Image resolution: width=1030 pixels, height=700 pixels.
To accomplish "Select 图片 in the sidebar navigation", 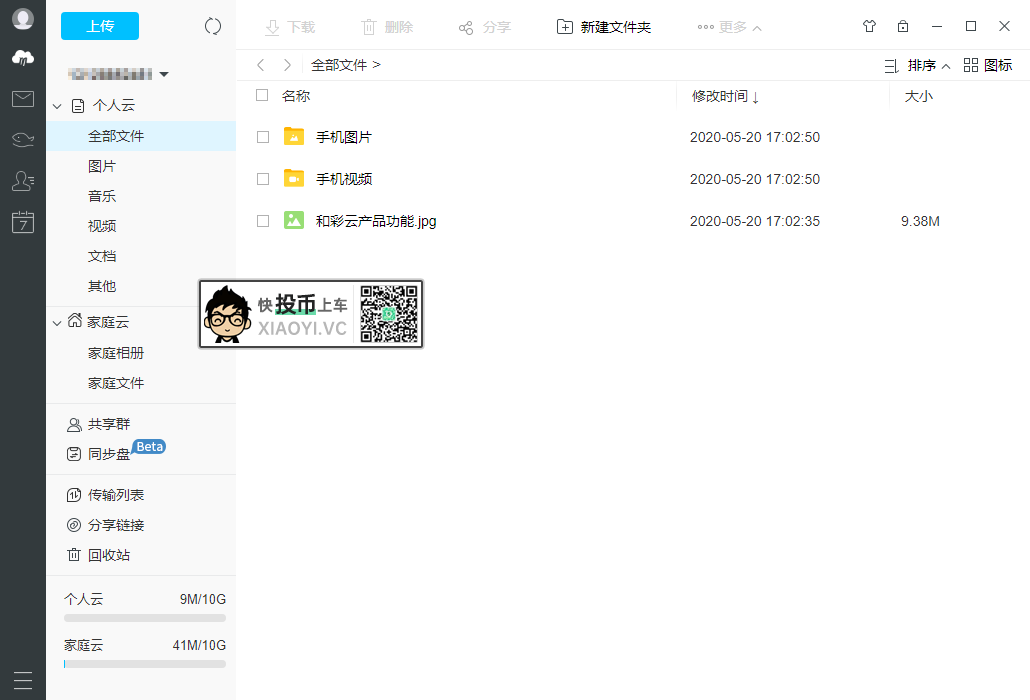I will pyautogui.click(x=100, y=165).
